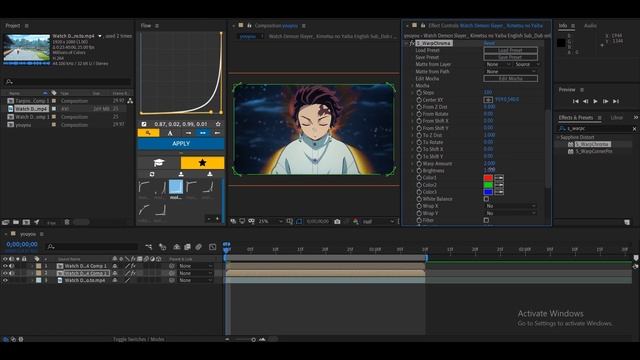This screenshot has width=640, height=360.
Task: Click the Load Preset button
Action: tap(511, 50)
